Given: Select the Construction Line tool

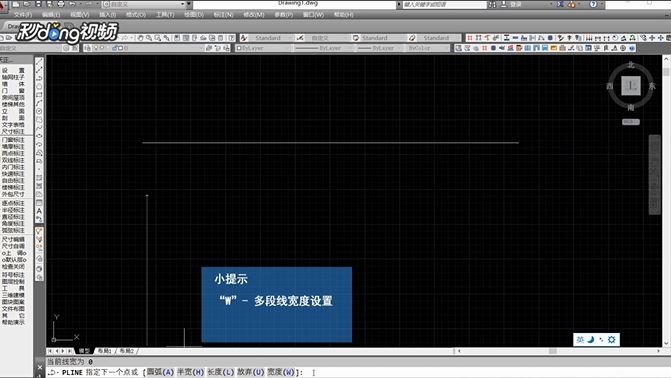Looking at the screenshot, I should point(39,71).
